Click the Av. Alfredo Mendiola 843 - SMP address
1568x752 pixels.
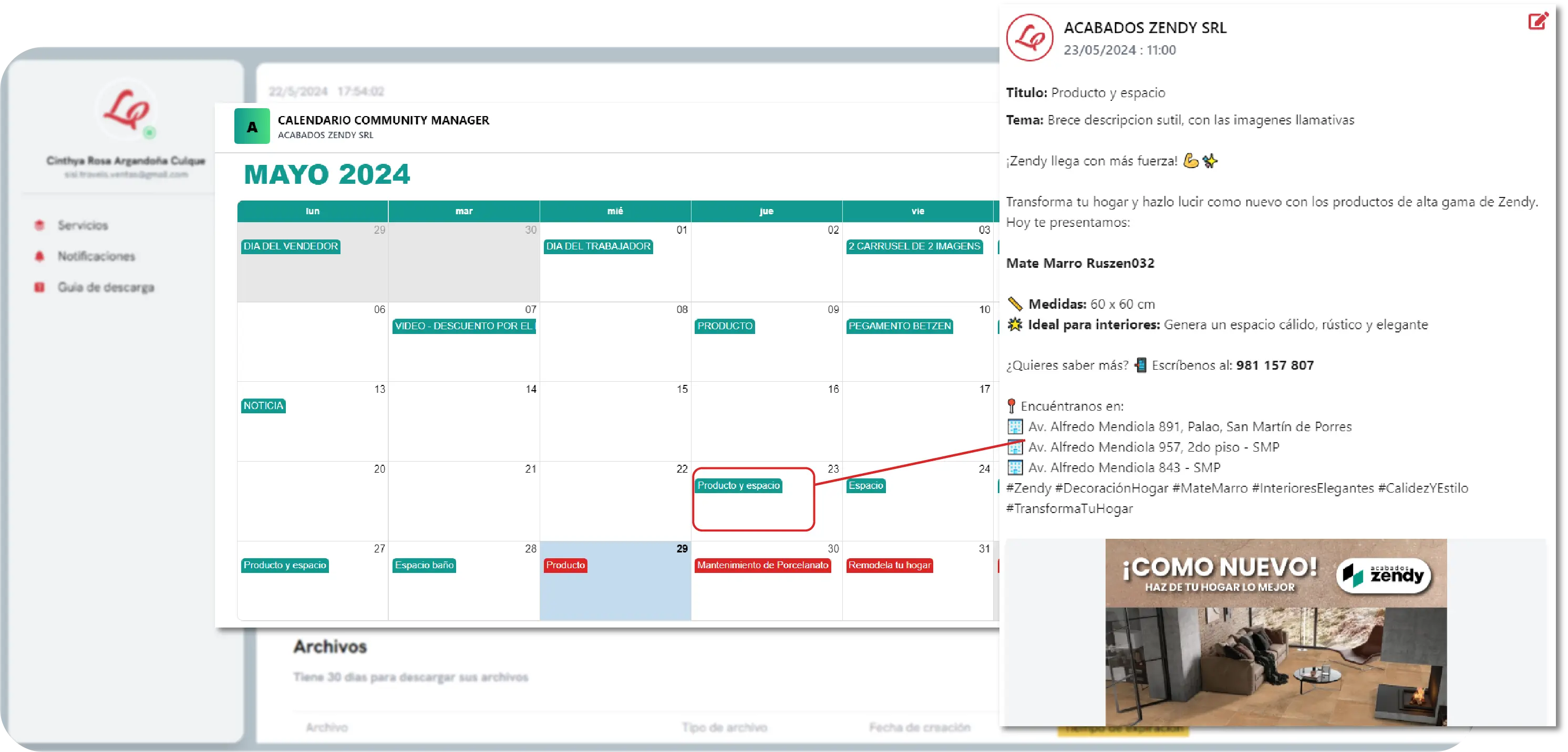point(1125,467)
